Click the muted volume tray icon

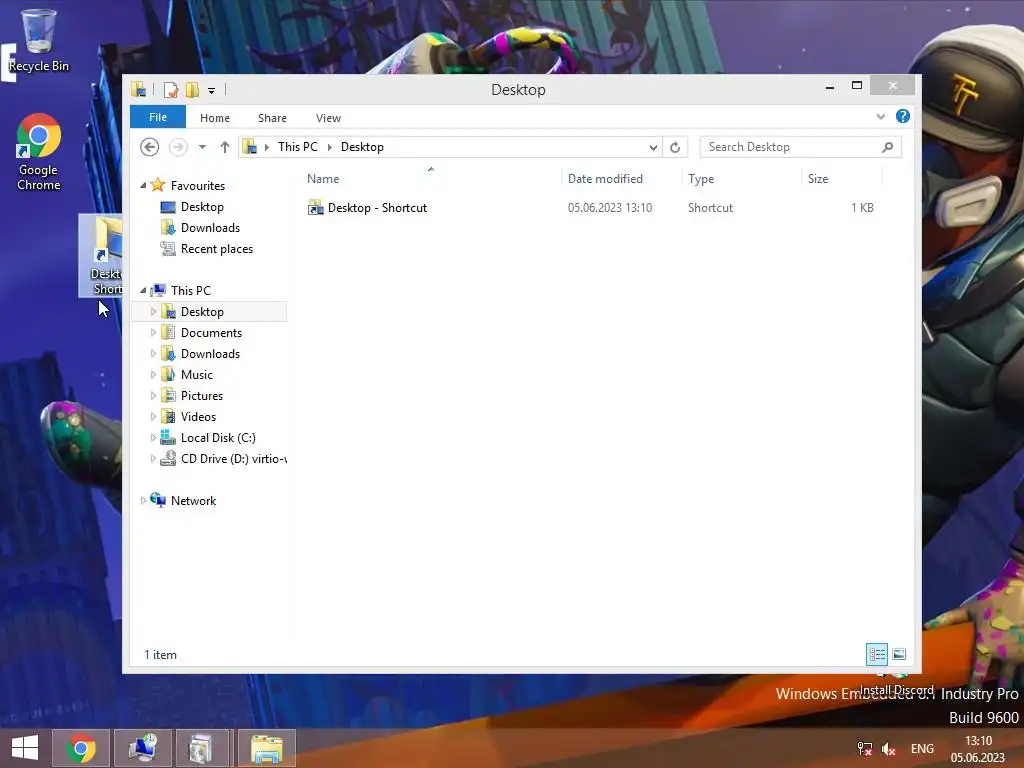click(888, 749)
